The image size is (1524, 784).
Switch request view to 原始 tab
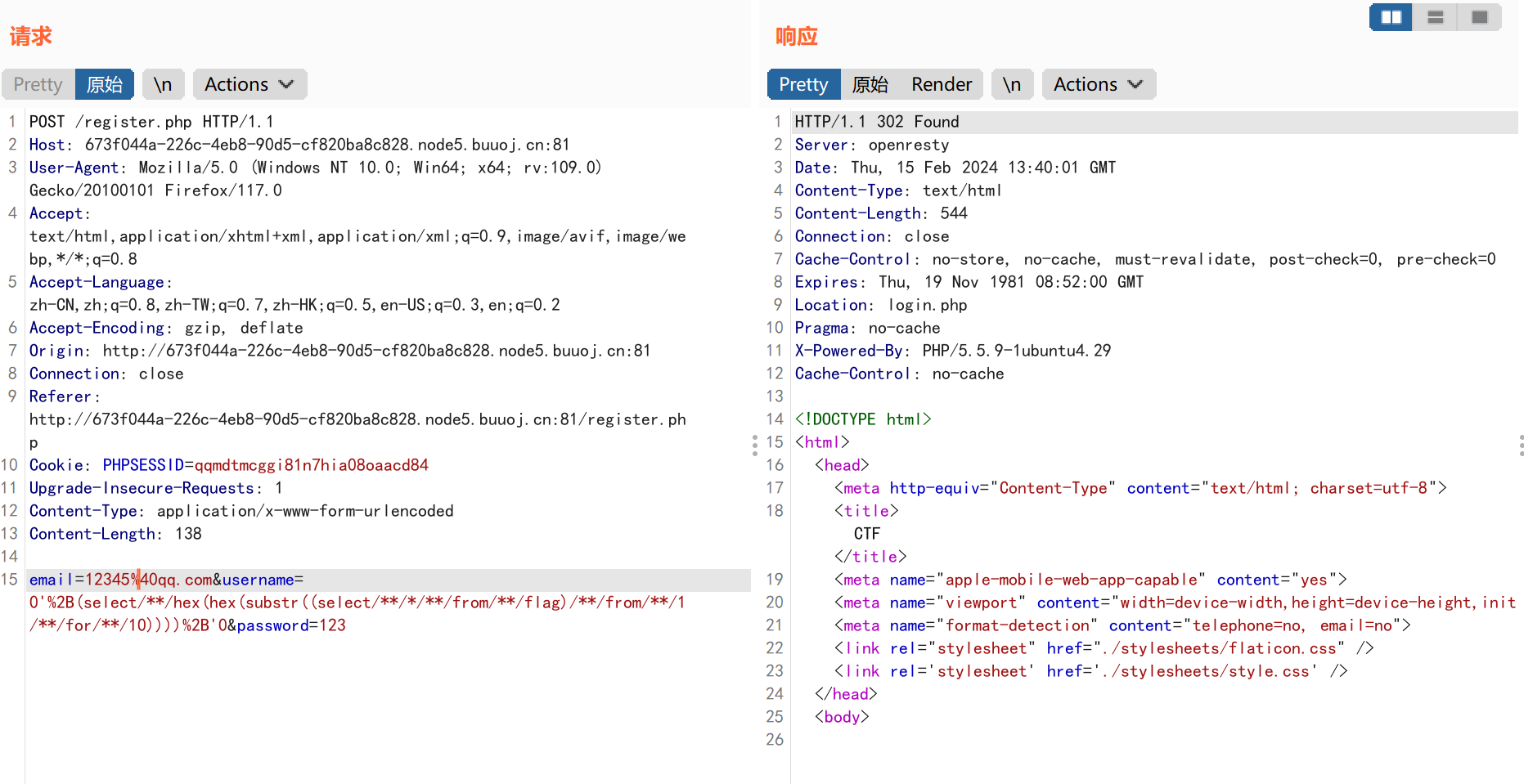pyautogui.click(x=105, y=84)
